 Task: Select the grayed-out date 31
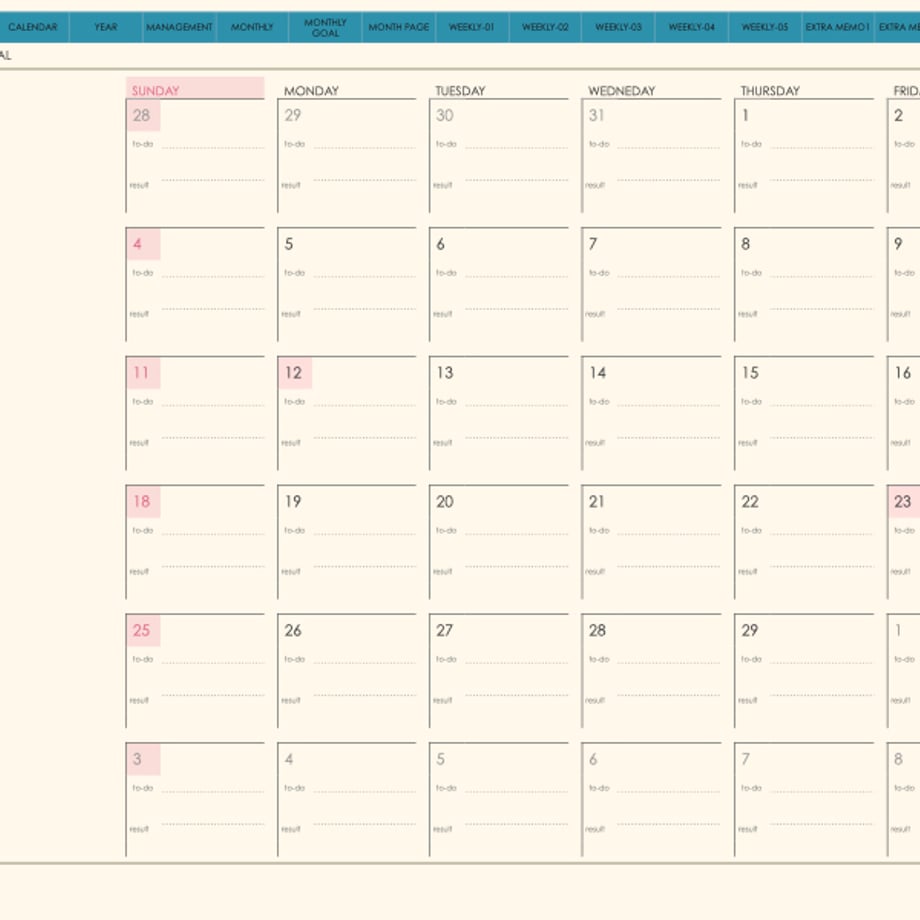pos(597,116)
